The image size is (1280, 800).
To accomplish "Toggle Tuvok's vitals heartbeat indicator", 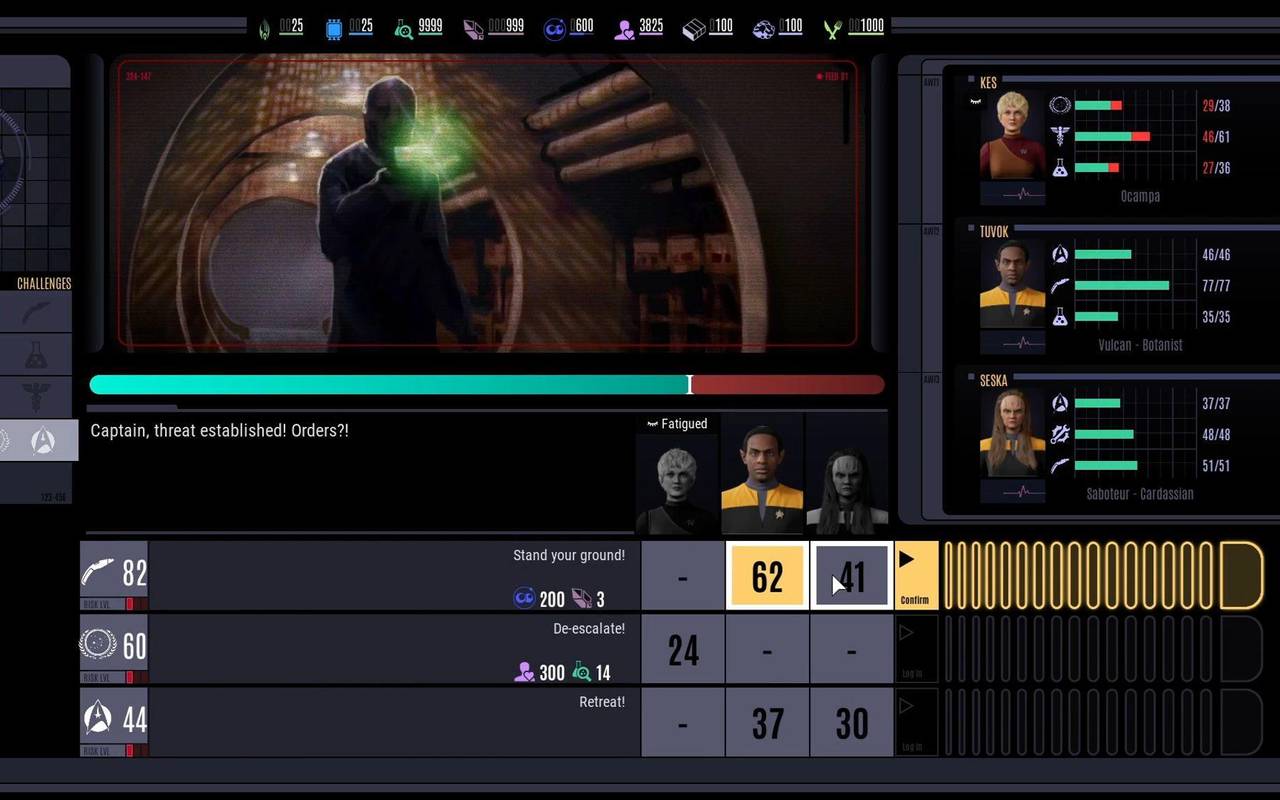I will click(x=1022, y=342).
